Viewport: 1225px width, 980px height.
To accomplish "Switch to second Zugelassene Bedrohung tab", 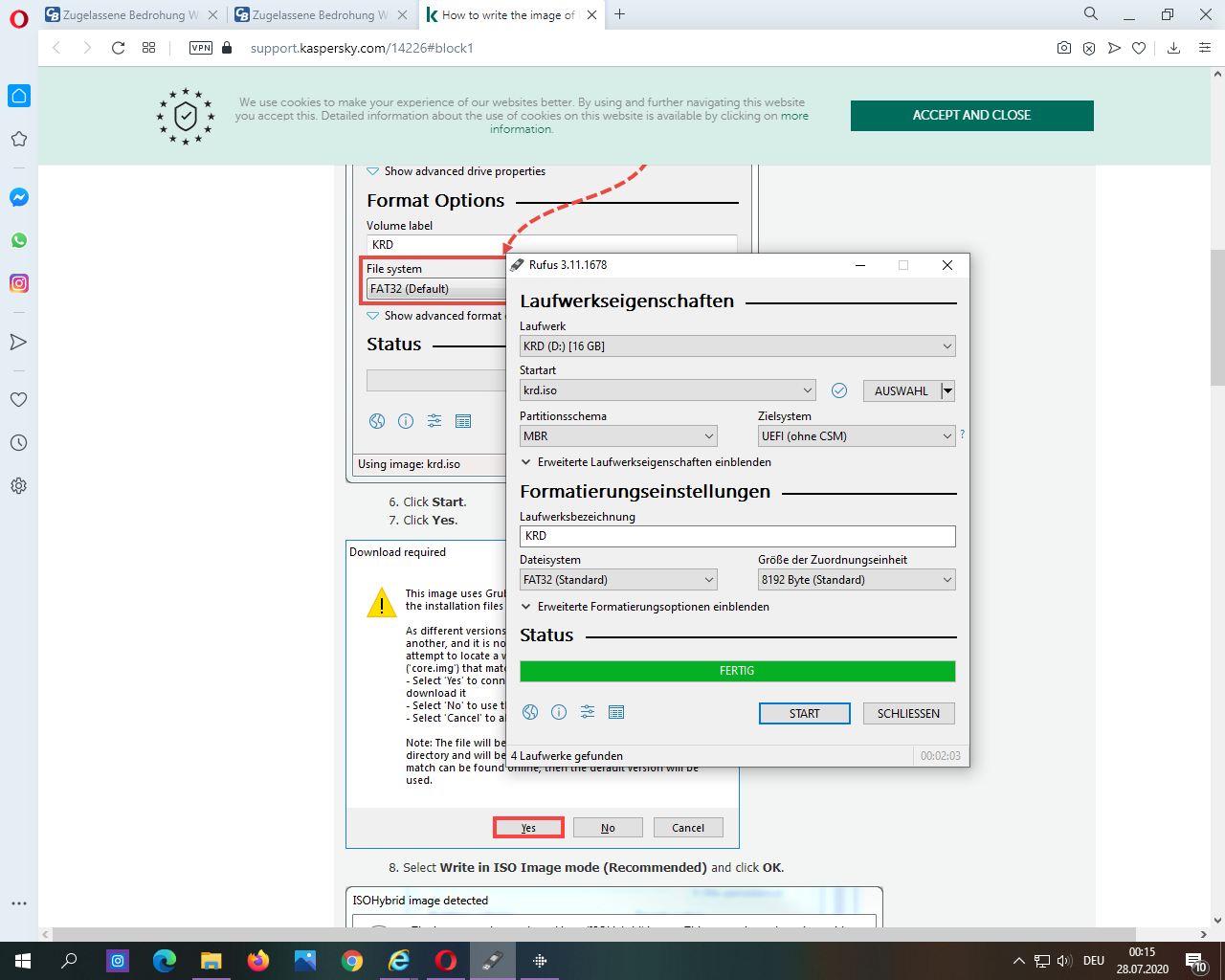I will 320,15.
